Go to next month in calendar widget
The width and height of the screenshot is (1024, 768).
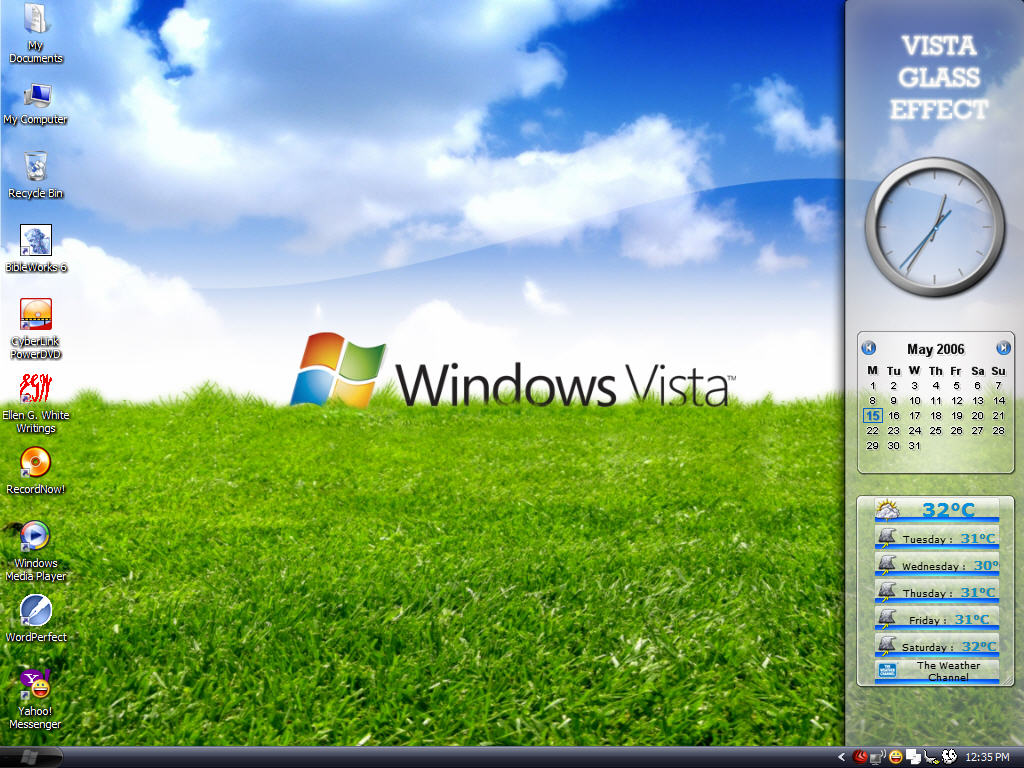pyautogui.click(x=1003, y=348)
